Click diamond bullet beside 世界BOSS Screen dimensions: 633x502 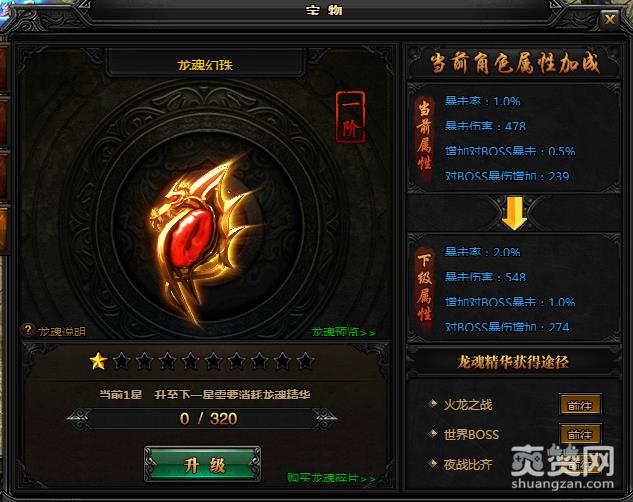coord(433,433)
